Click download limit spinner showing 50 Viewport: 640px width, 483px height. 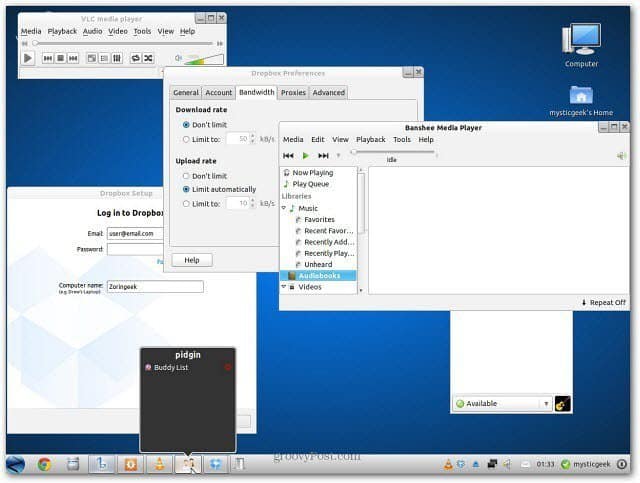(x=241, y=139)
